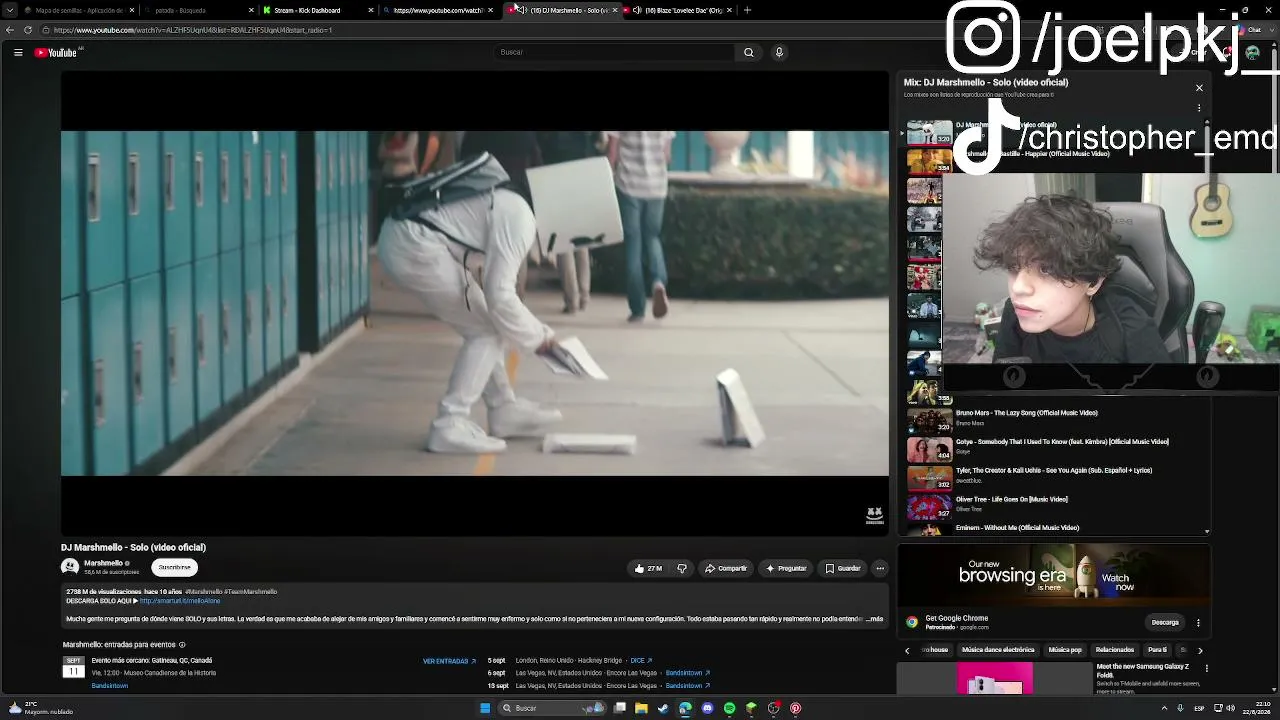The image size is (1280, 720).
Task: Click the Marshmello channel watermark on video
Action: point(874,516)
